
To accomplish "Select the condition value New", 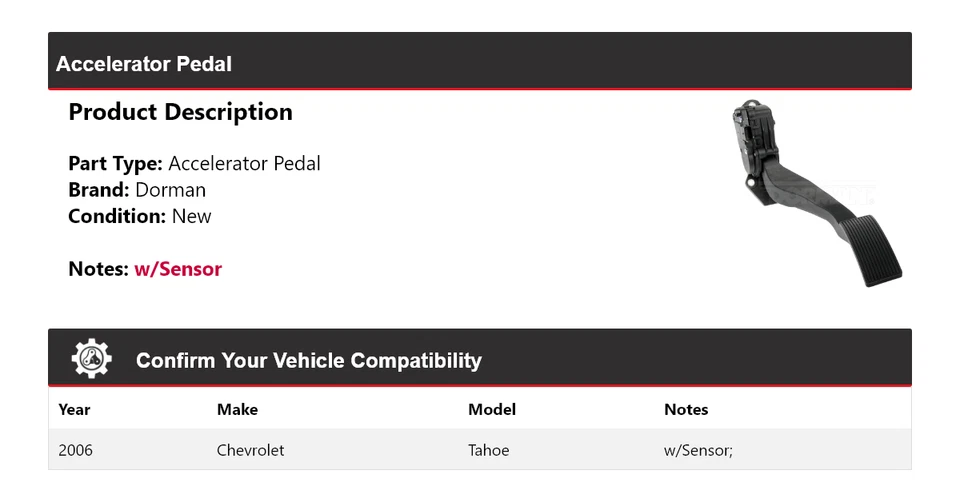I will coord(192,216).
